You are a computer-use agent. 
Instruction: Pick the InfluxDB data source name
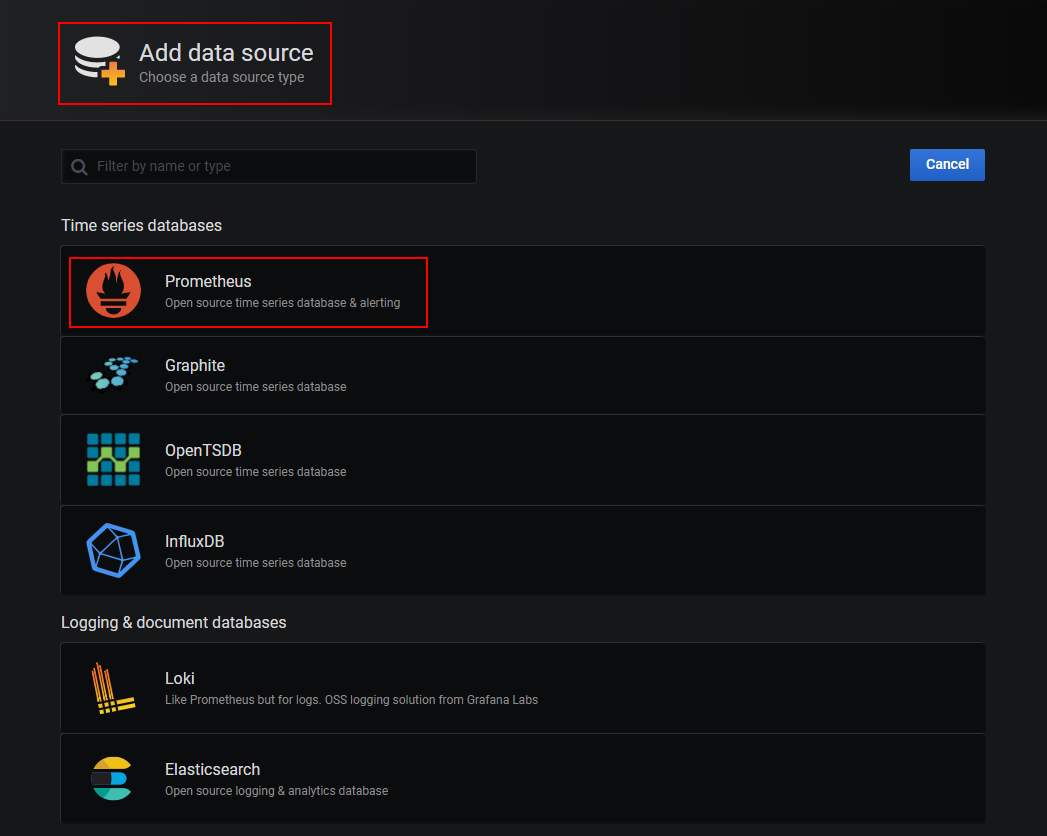[x=194, y=542]
